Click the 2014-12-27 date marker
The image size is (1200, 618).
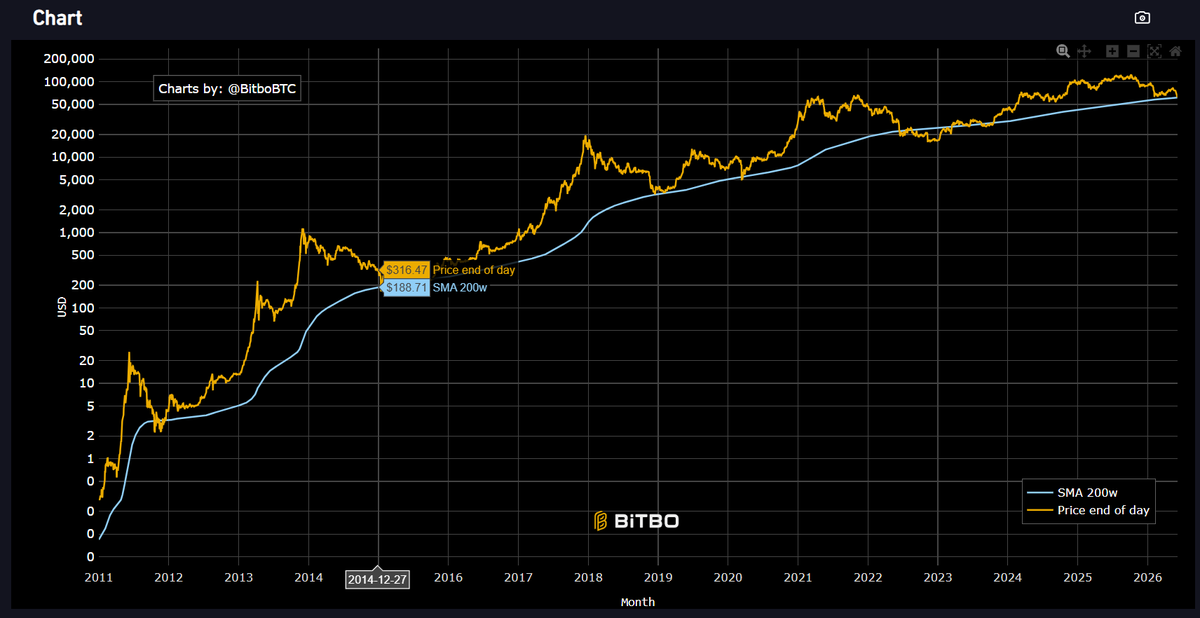[x=377, y=579]
